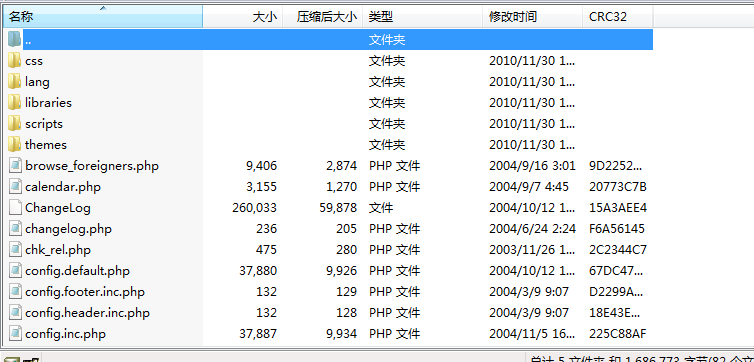Click the calendar.php file icon
The width and height of the screenshot is (754, 362).
coord(16,187)
